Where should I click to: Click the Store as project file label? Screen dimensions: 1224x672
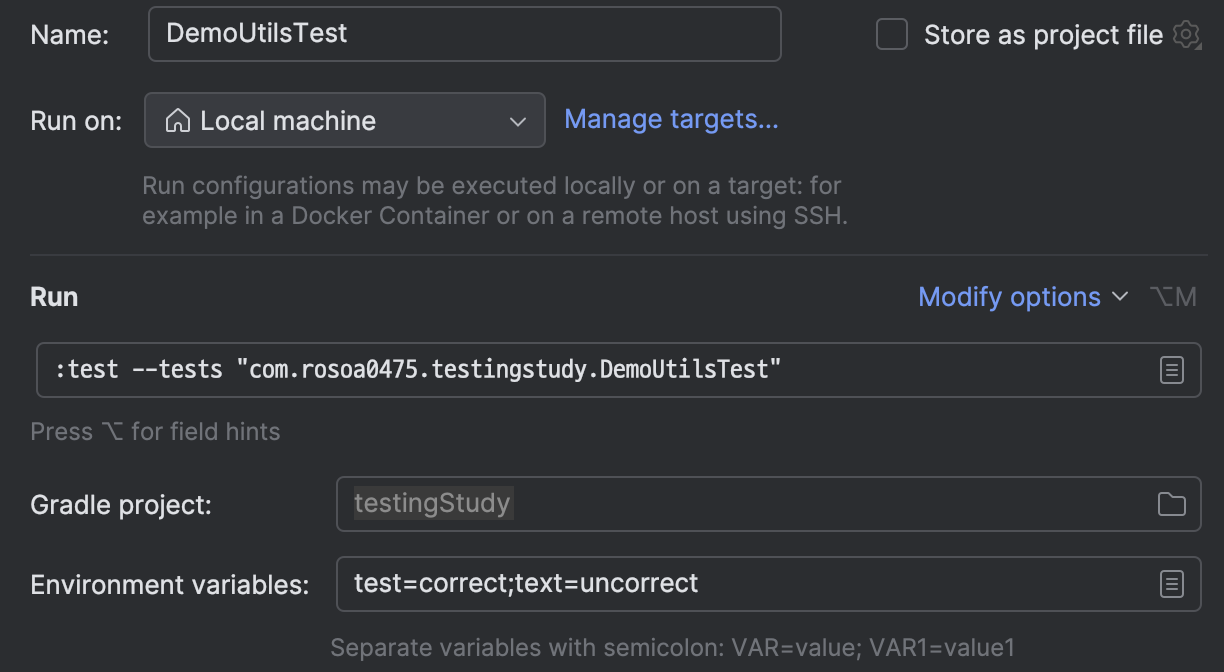[1043, 35]
